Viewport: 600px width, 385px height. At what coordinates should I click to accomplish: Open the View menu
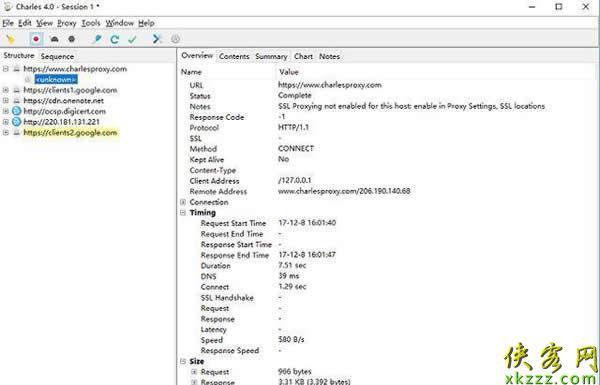click(x=44, y=23)
